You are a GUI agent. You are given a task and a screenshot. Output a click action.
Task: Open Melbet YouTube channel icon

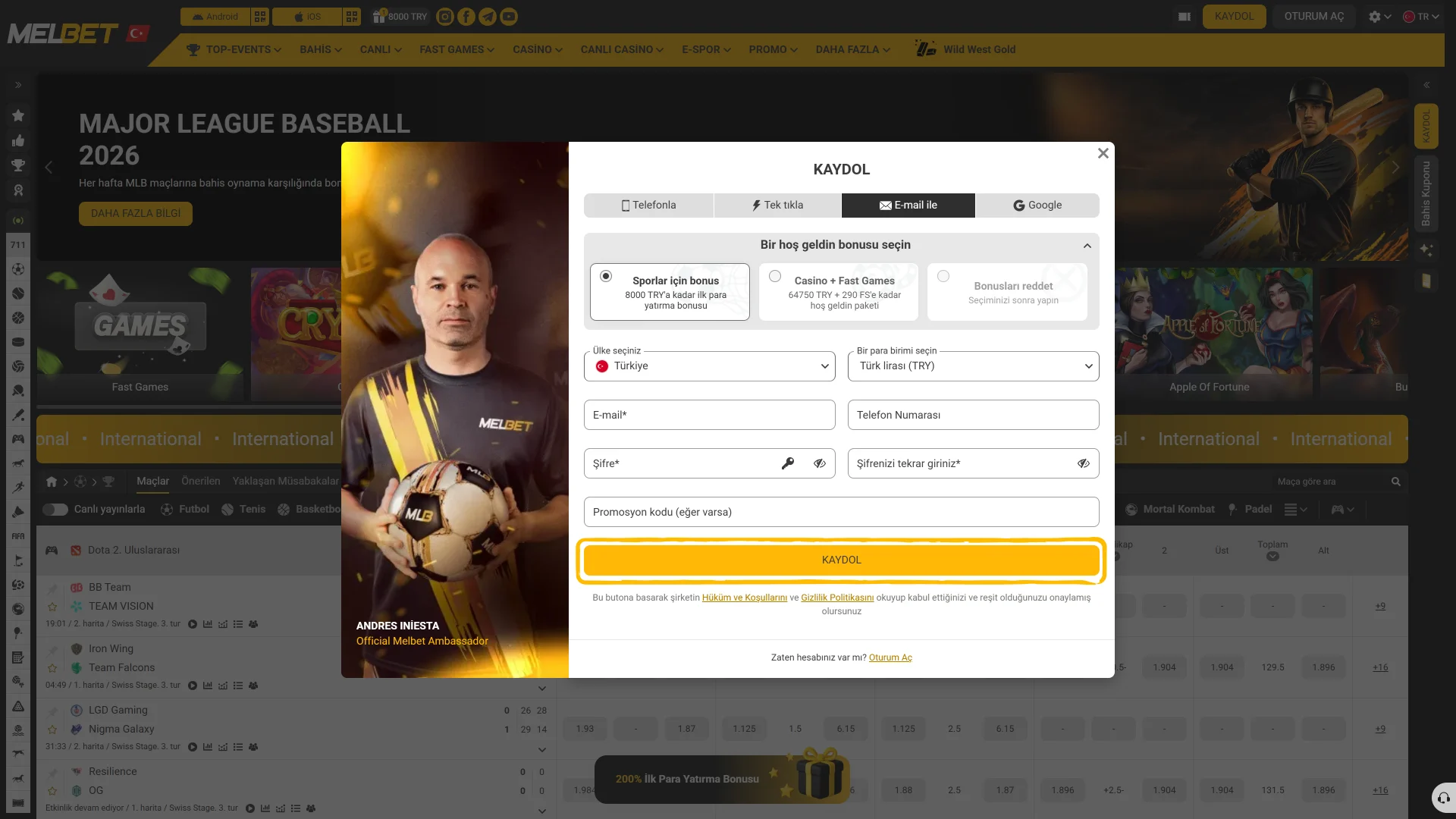point(509,17)
